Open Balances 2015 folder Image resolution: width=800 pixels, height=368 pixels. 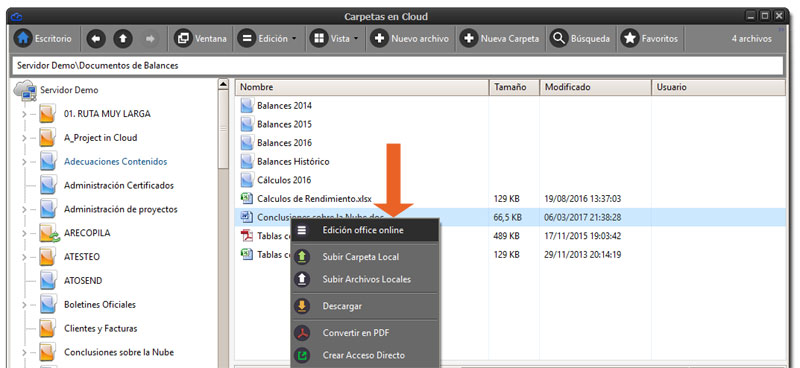click(x=284, y=124)
